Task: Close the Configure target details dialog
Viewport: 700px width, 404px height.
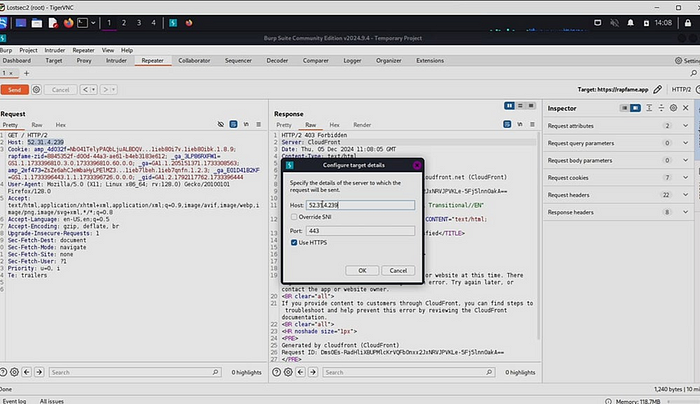Action: pyautogui.click(x=417, y=165)
